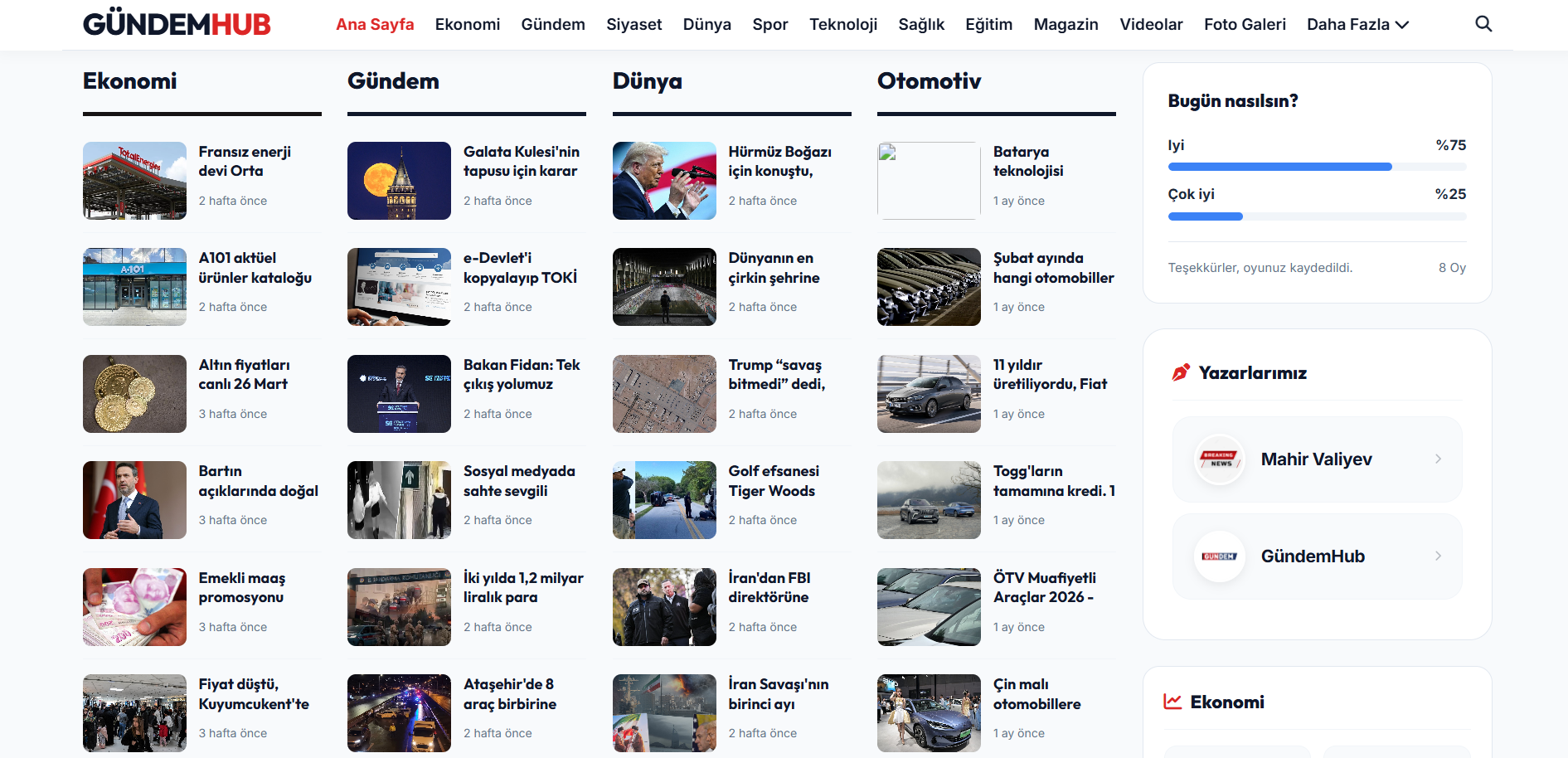Click the GündemHub site logo
1568x758 pixels.
pyautogui.click(x=177, y=24)
